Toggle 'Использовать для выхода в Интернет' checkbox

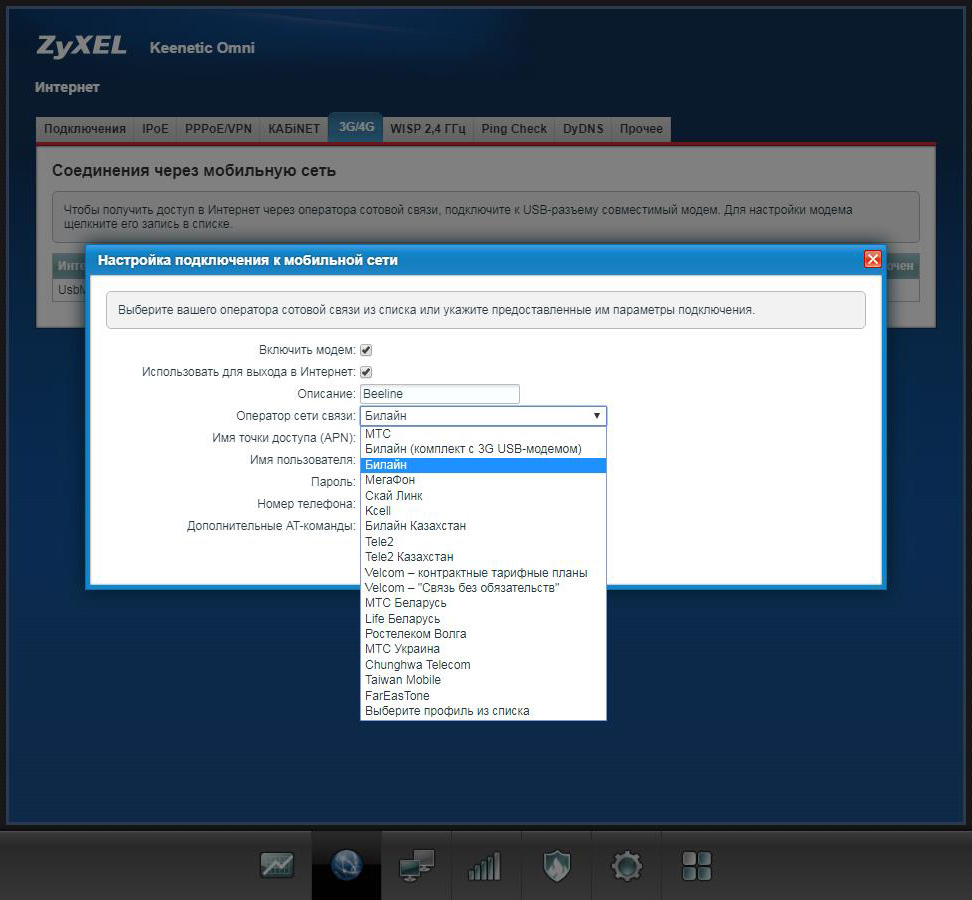coord(366,372)
